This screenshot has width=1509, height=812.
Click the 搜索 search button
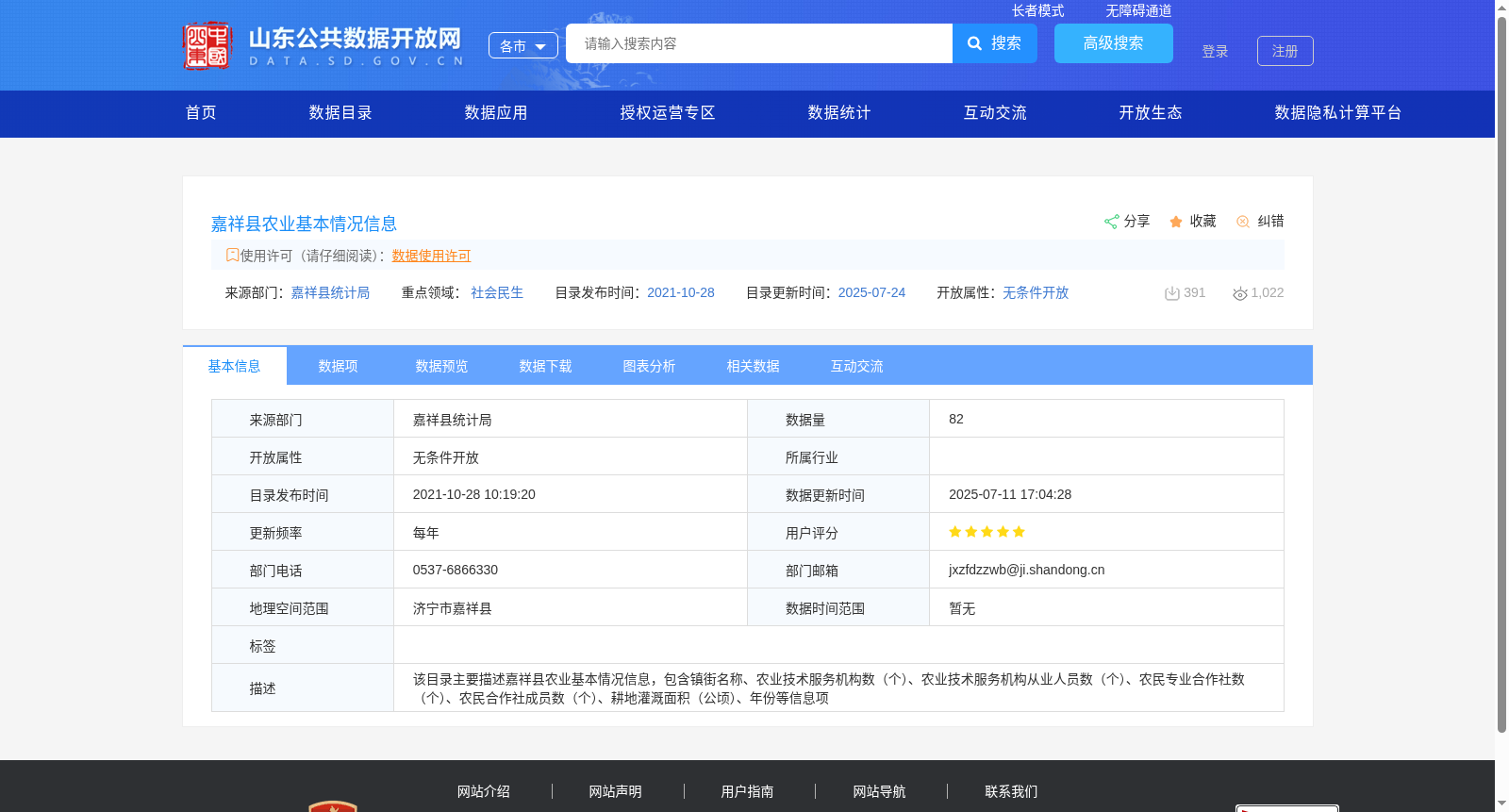(x=995, y=43)
